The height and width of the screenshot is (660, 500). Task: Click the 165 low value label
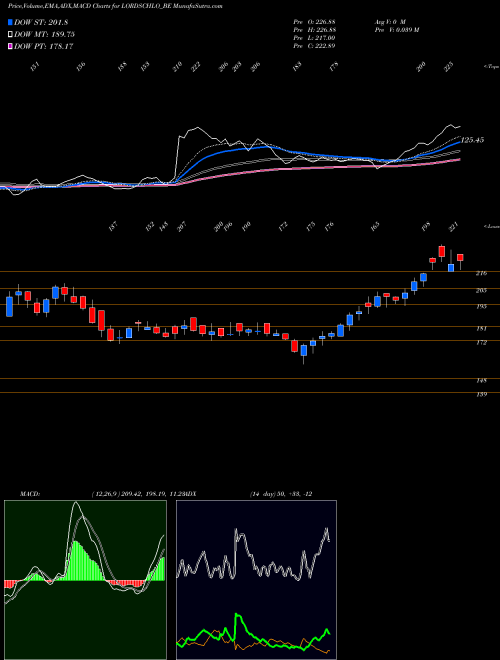[375, 227]
